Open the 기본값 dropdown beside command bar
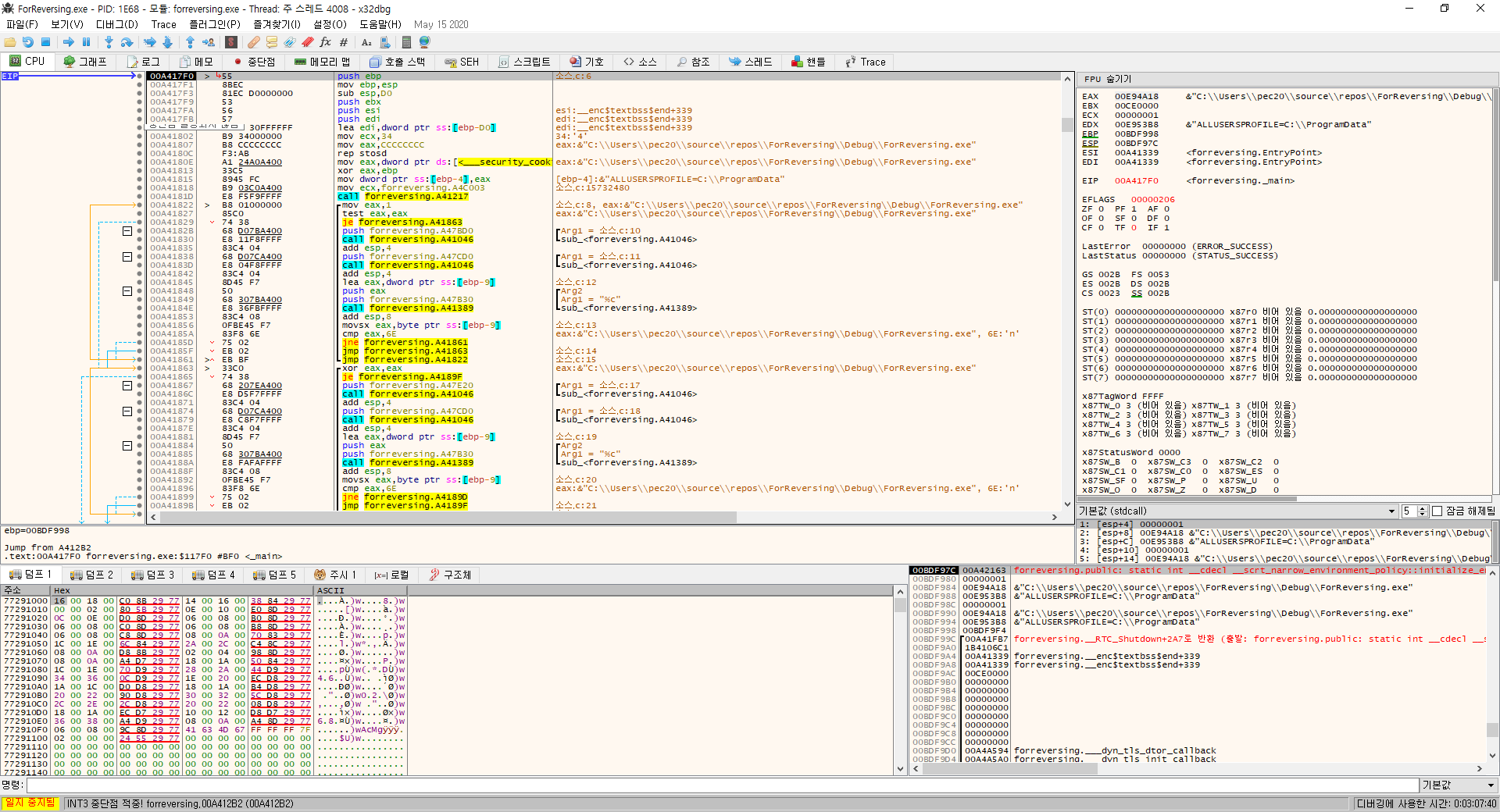 [x=1459, y=785]
